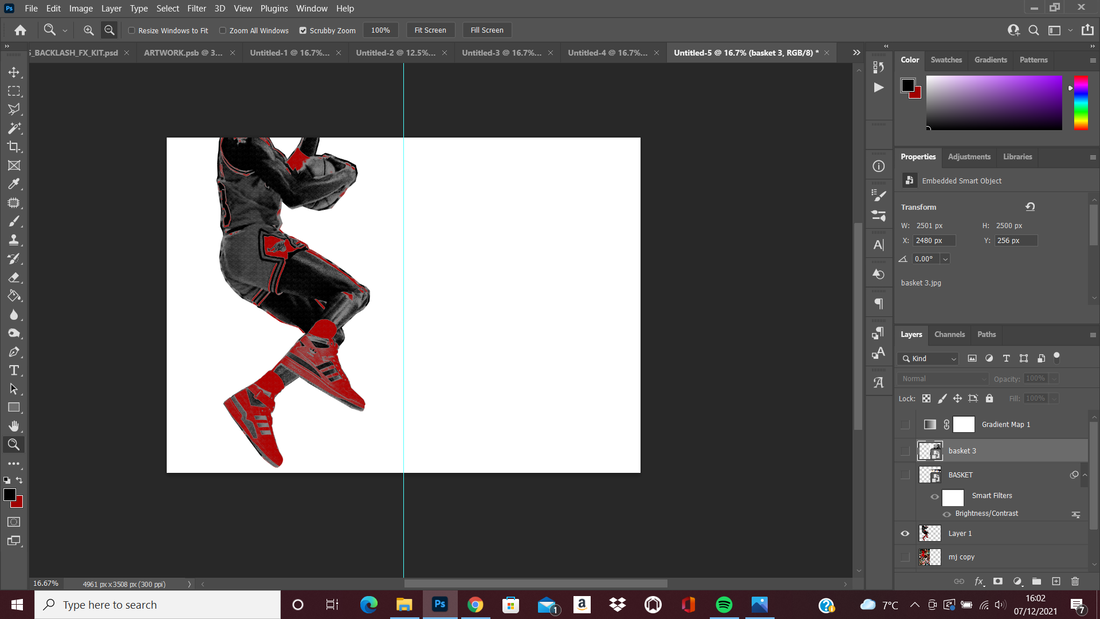1100x619 pixels.
Task: Pick the Clone Stamp tool
Action: coord(14,240)
